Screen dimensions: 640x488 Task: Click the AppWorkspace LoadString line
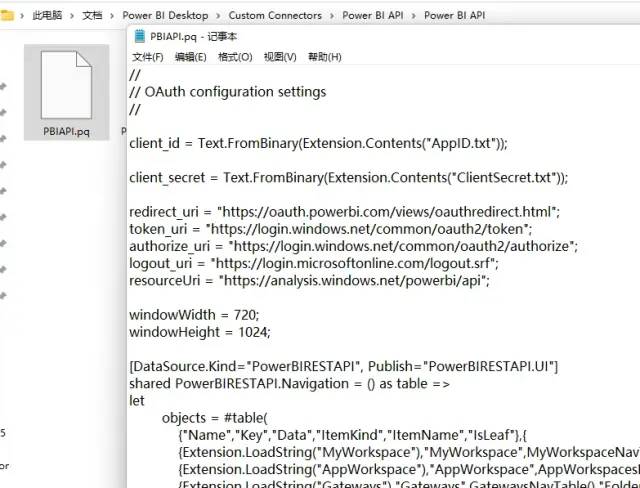pyautogui.click(x=409, y=469)
